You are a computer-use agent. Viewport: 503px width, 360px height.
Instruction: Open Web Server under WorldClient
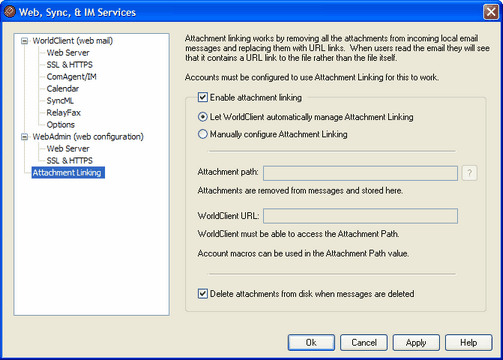pos(68,53)
